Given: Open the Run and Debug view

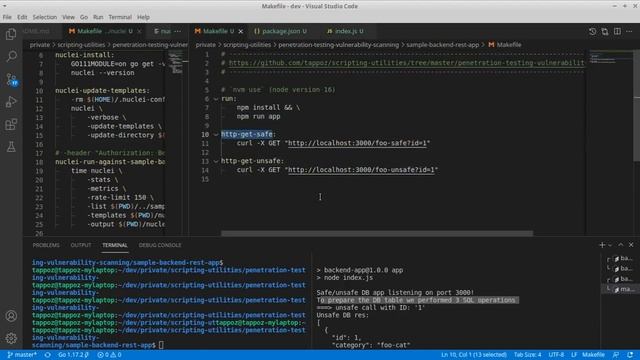Looking at the screenshot, I should click(x=11, y=102).
